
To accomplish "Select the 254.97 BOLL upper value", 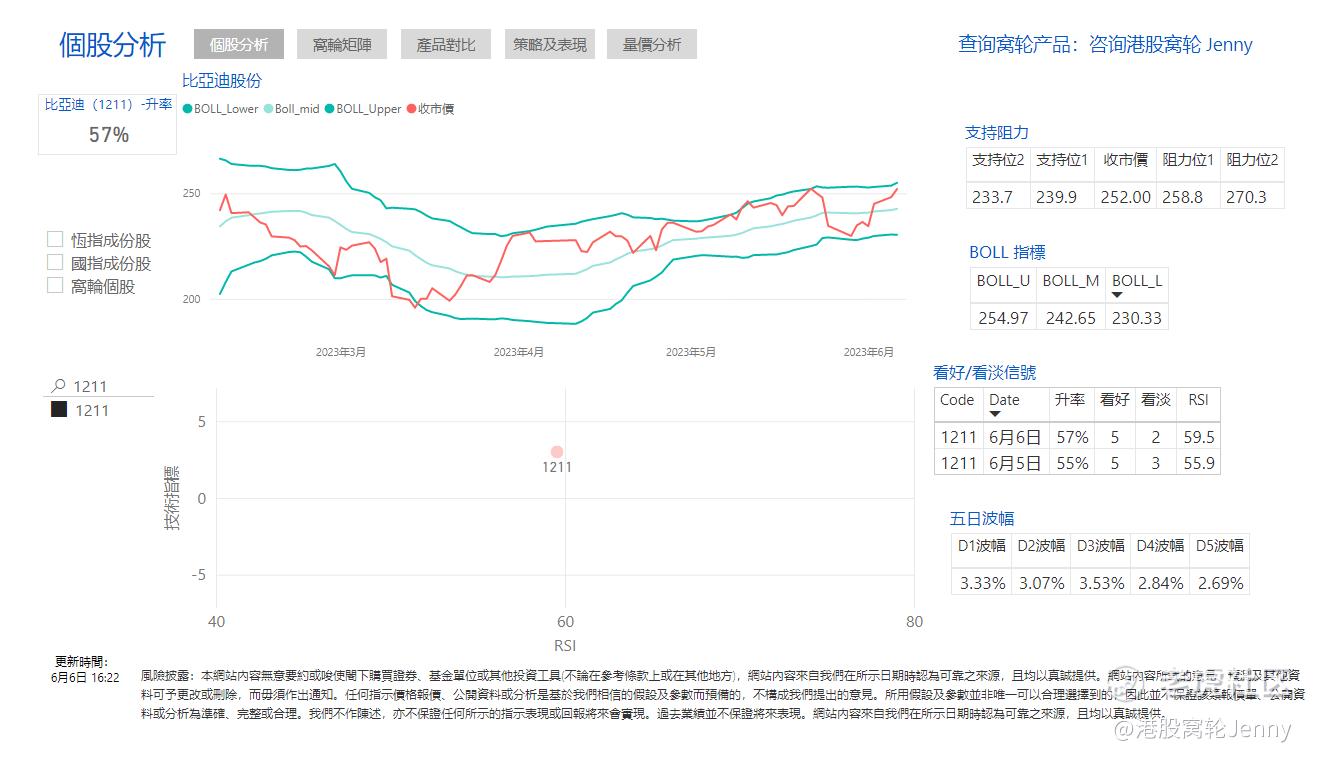I will click(1003, 318).
